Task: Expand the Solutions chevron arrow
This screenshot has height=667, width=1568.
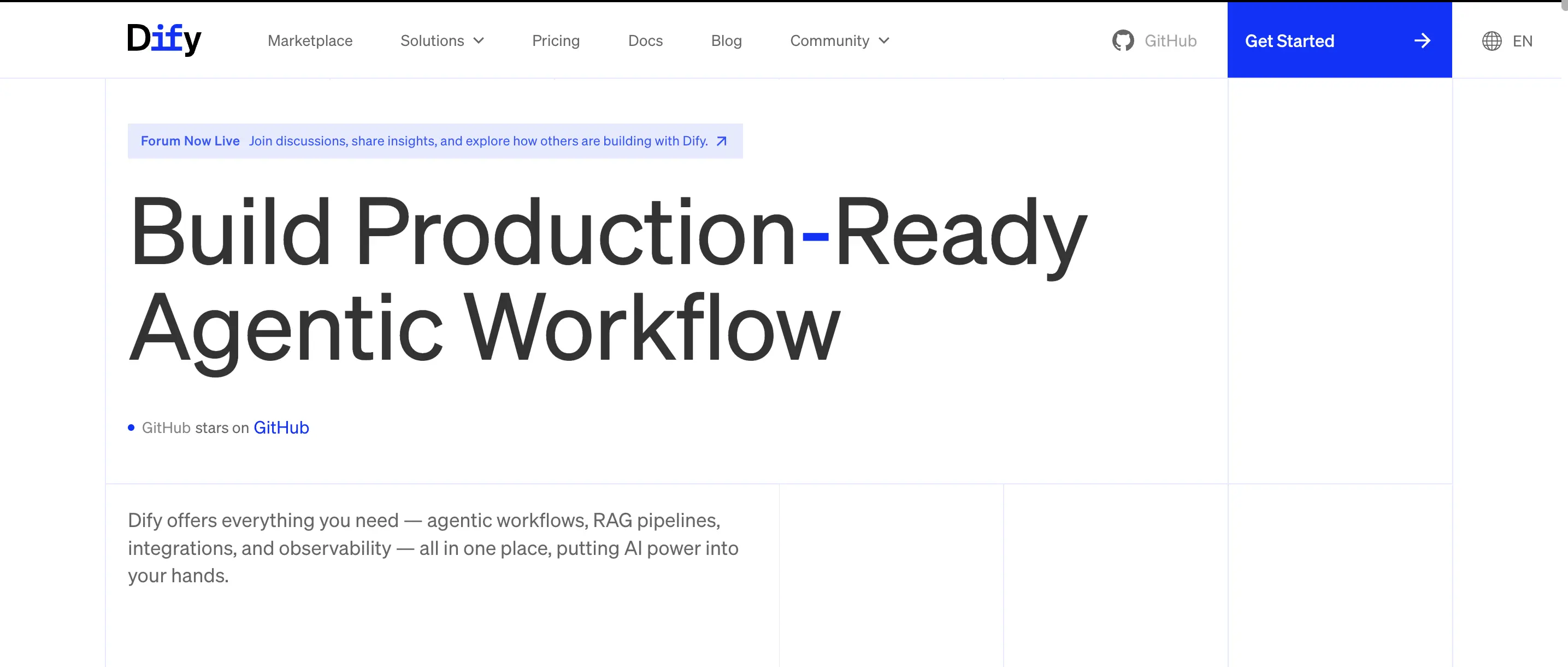Action: (479, 41)
